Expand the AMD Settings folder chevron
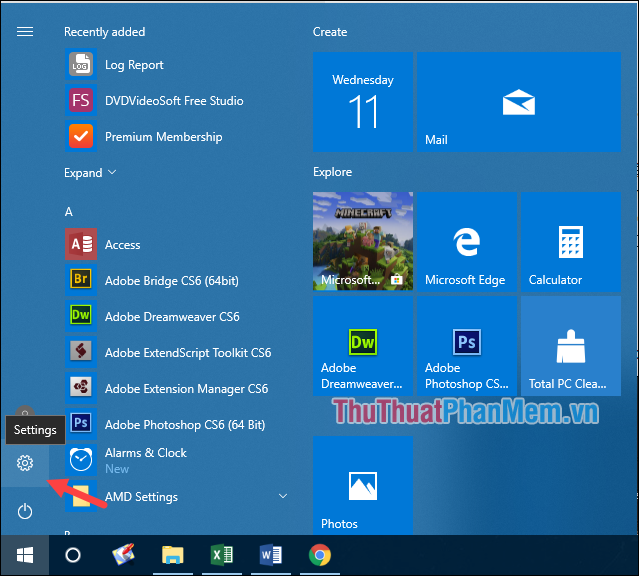Screen dimensions: 639x576 [x=283, y=496]
